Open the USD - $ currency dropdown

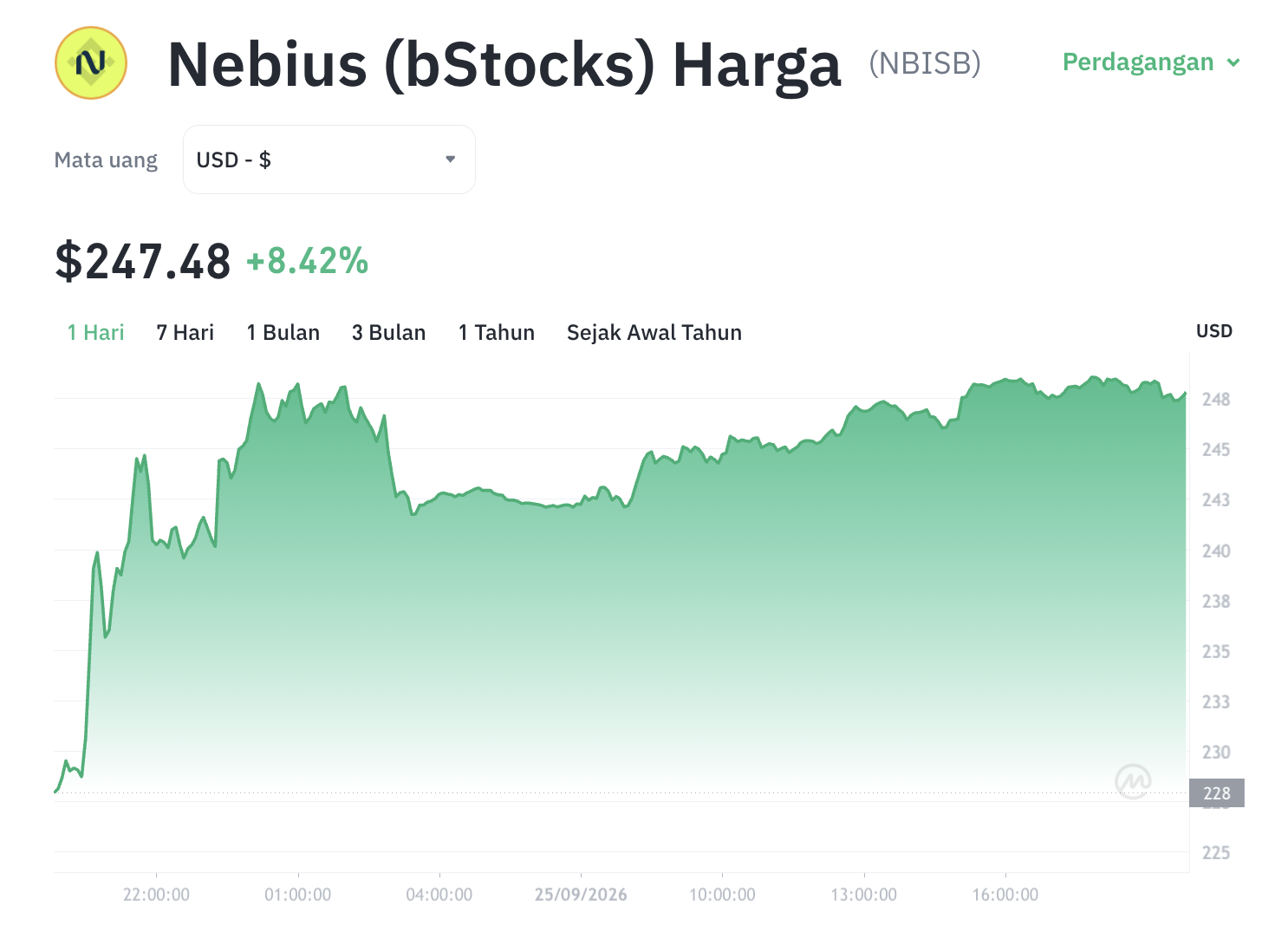pos(329,160)
